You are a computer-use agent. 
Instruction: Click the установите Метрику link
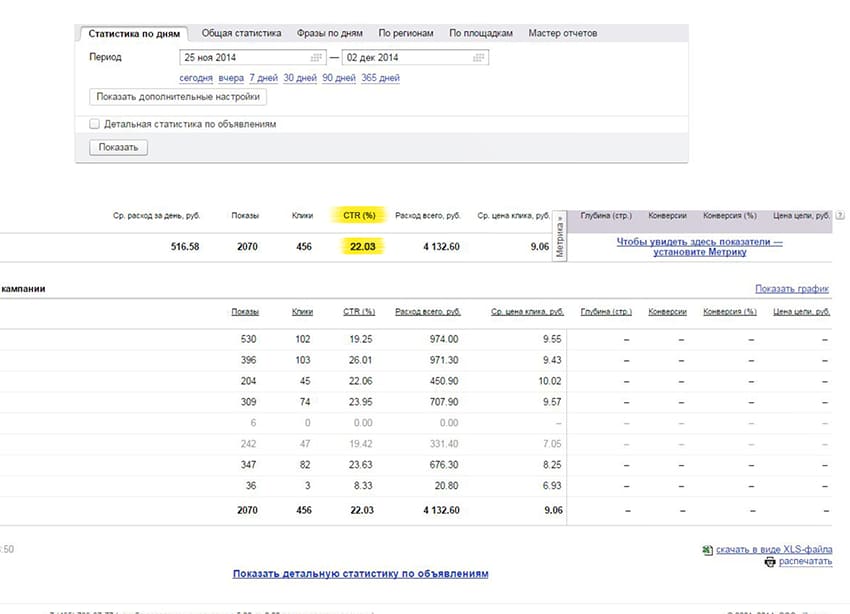tap(699, 253)
